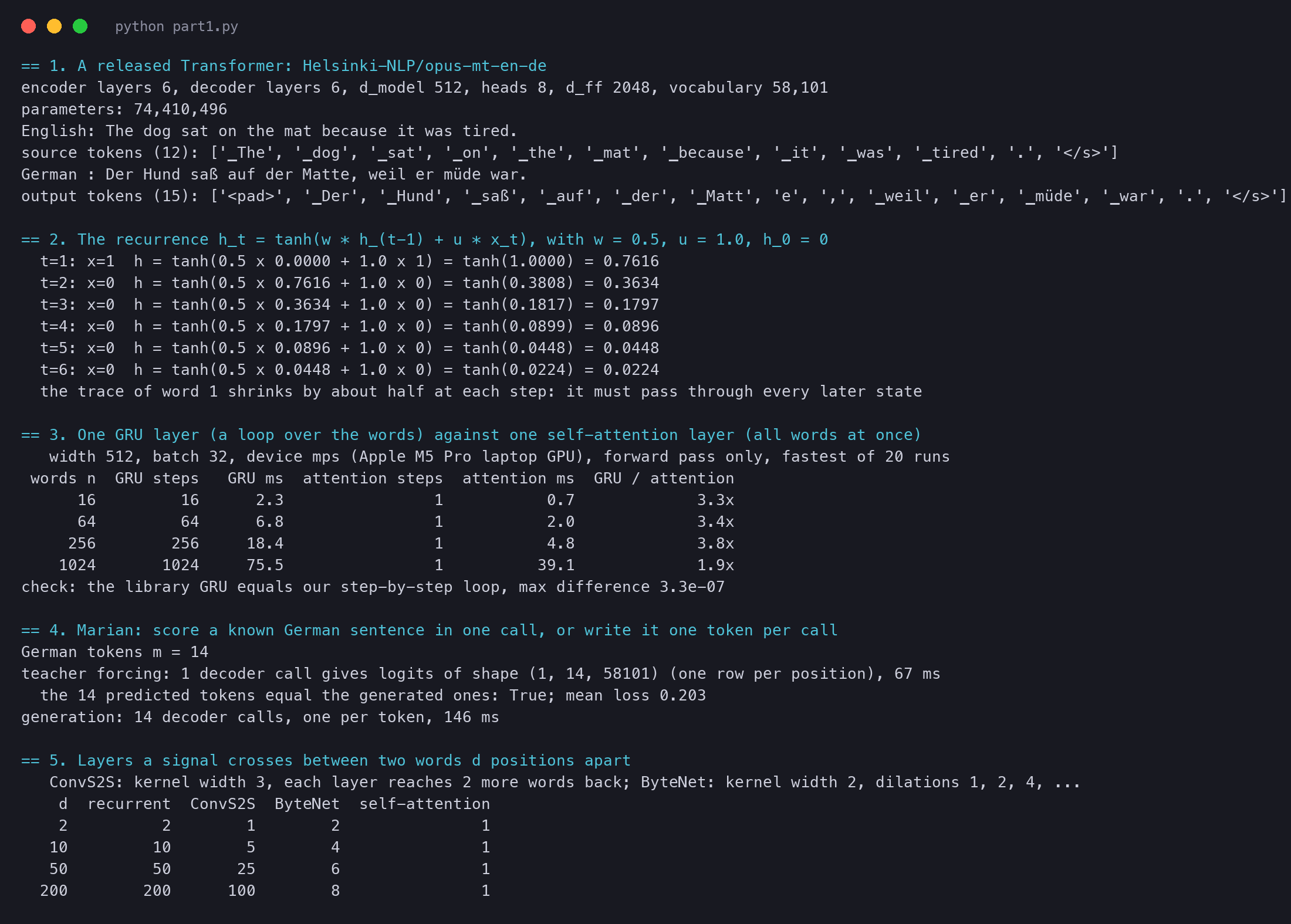Click 'the trace of word 1 shrinks' line
The height and width of the screenshot is (924, 1291).
coord(481,391)
